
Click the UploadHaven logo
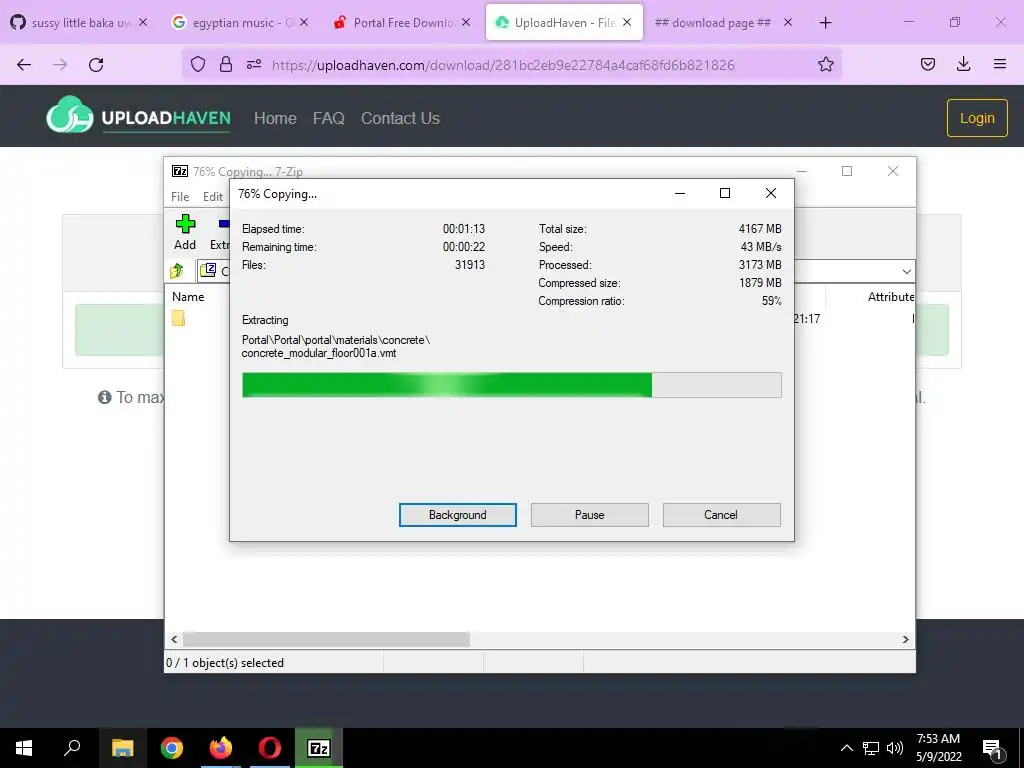(x=138, y=115)
